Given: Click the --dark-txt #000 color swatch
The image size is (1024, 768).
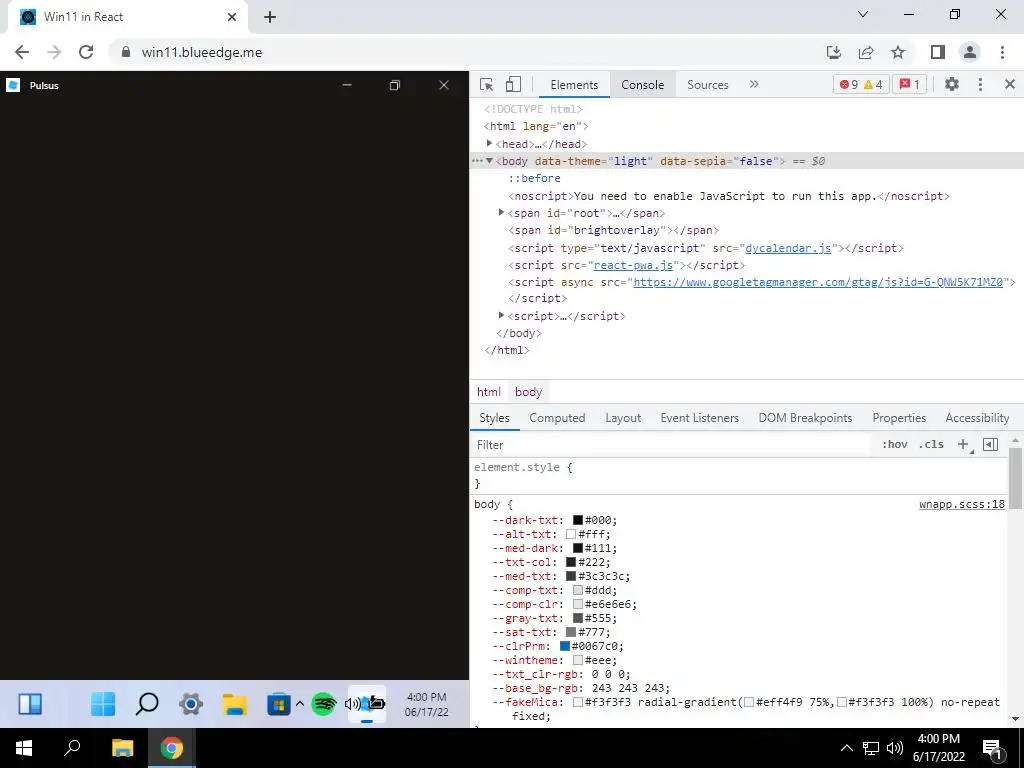Looking at the screenshot, I should click(578, 520).
